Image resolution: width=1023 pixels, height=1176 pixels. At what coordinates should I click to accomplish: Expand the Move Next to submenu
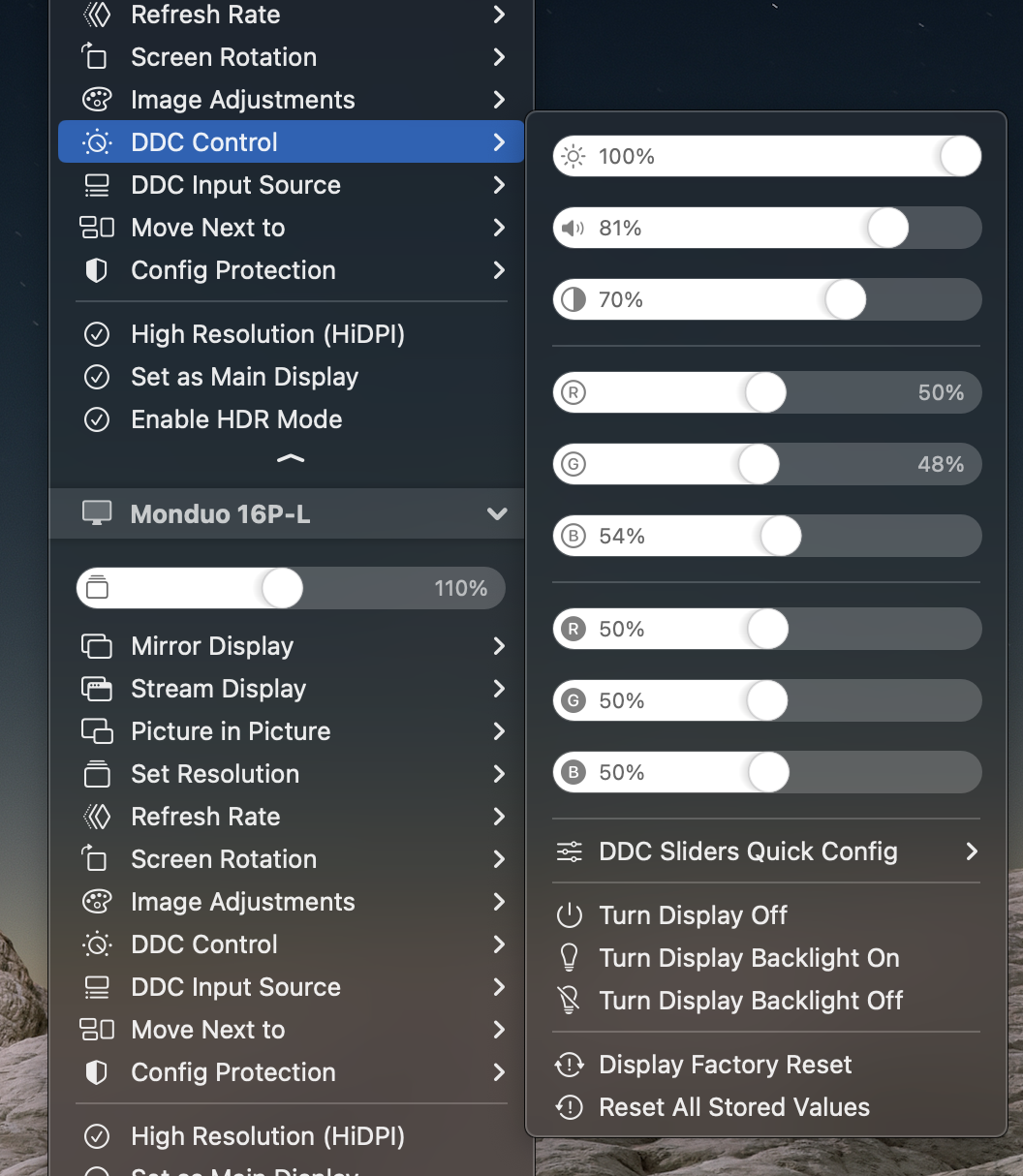[x=207, y=227]
